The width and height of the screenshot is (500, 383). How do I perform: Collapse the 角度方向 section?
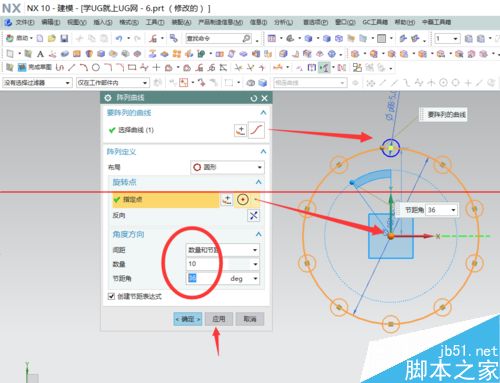259,234
